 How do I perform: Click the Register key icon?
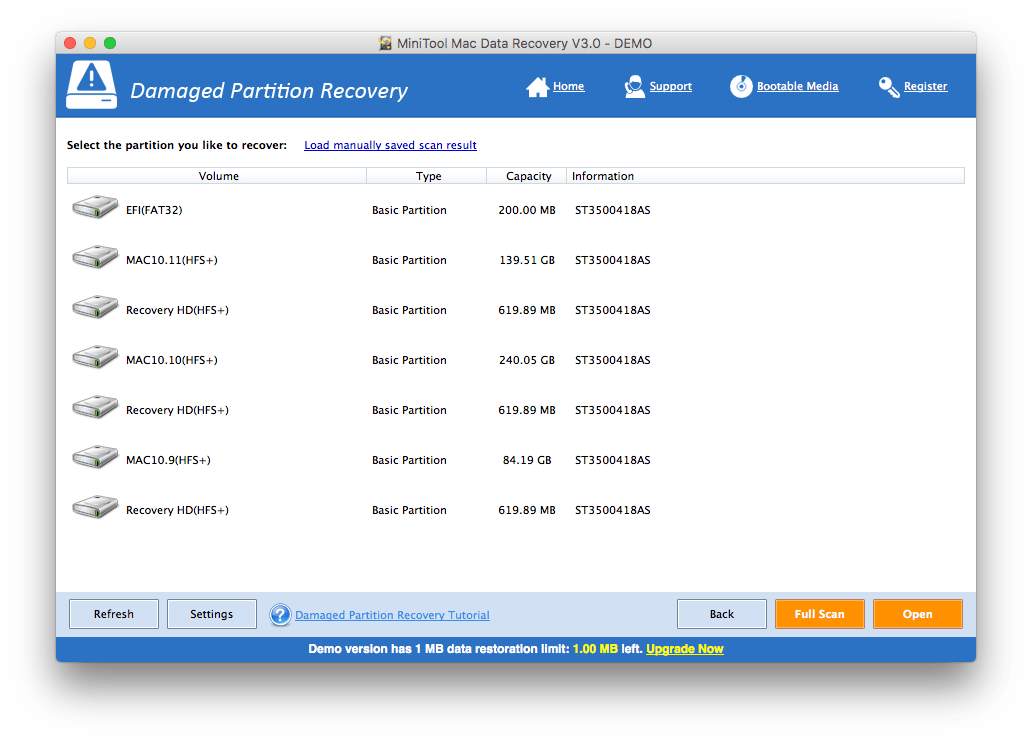[x=888, y=87]
